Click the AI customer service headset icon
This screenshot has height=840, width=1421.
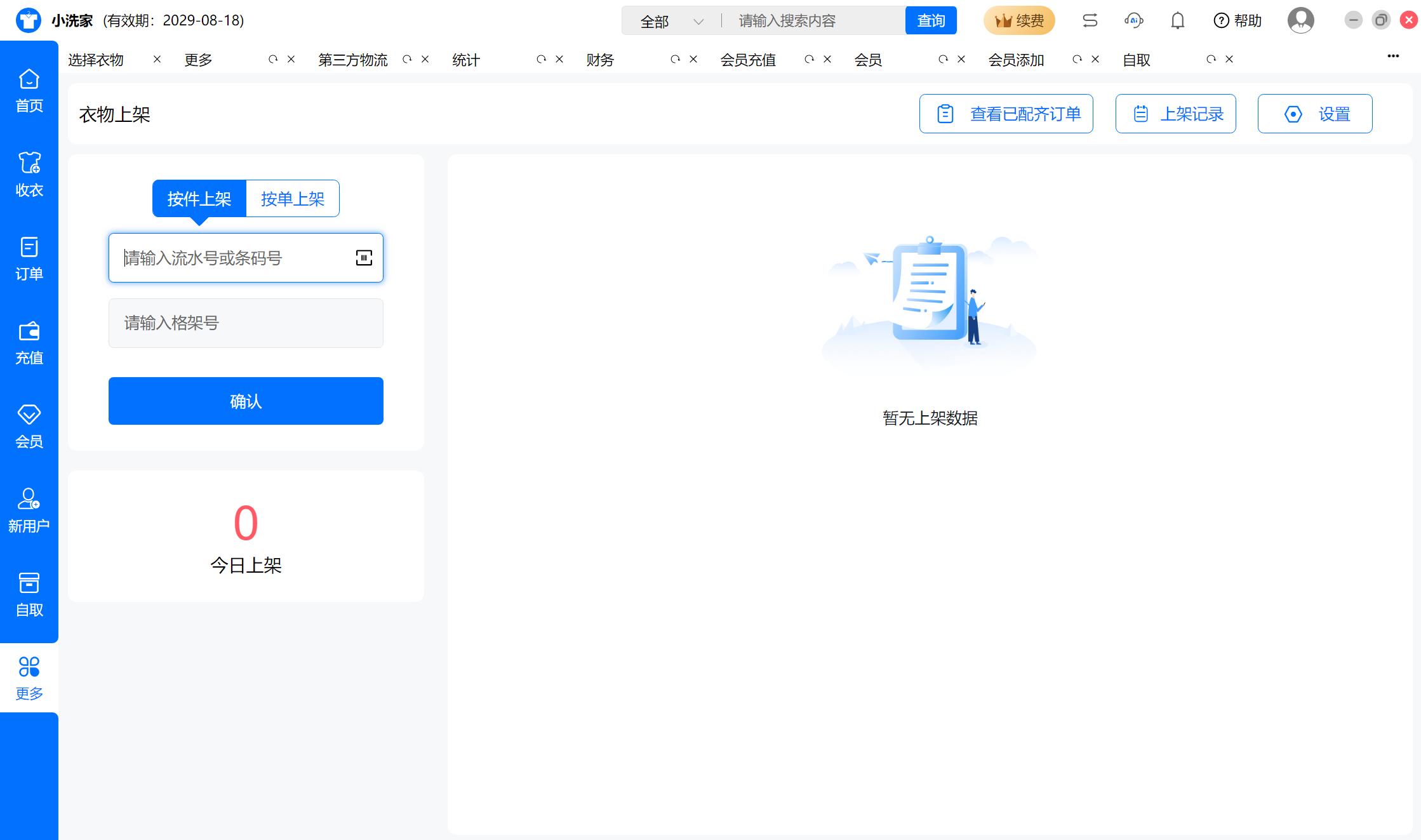(x=1133, y=21)
